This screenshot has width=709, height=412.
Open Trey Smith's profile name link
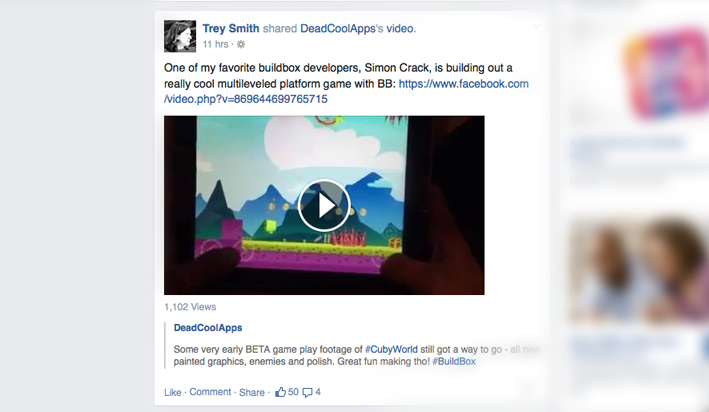tap(231, 28)
